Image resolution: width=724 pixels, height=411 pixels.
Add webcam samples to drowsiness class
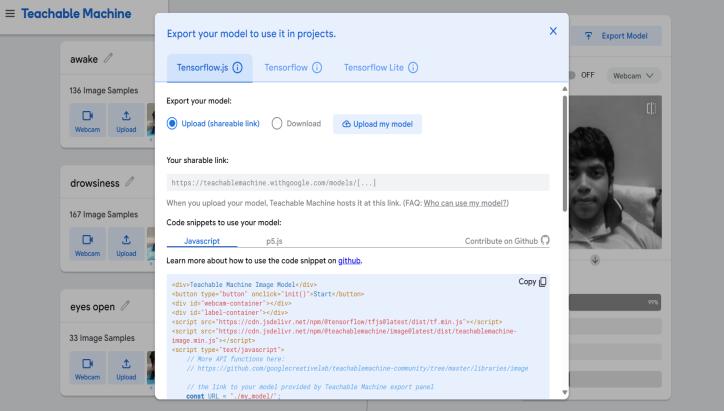pyautogui.click(x=88, y=244)
